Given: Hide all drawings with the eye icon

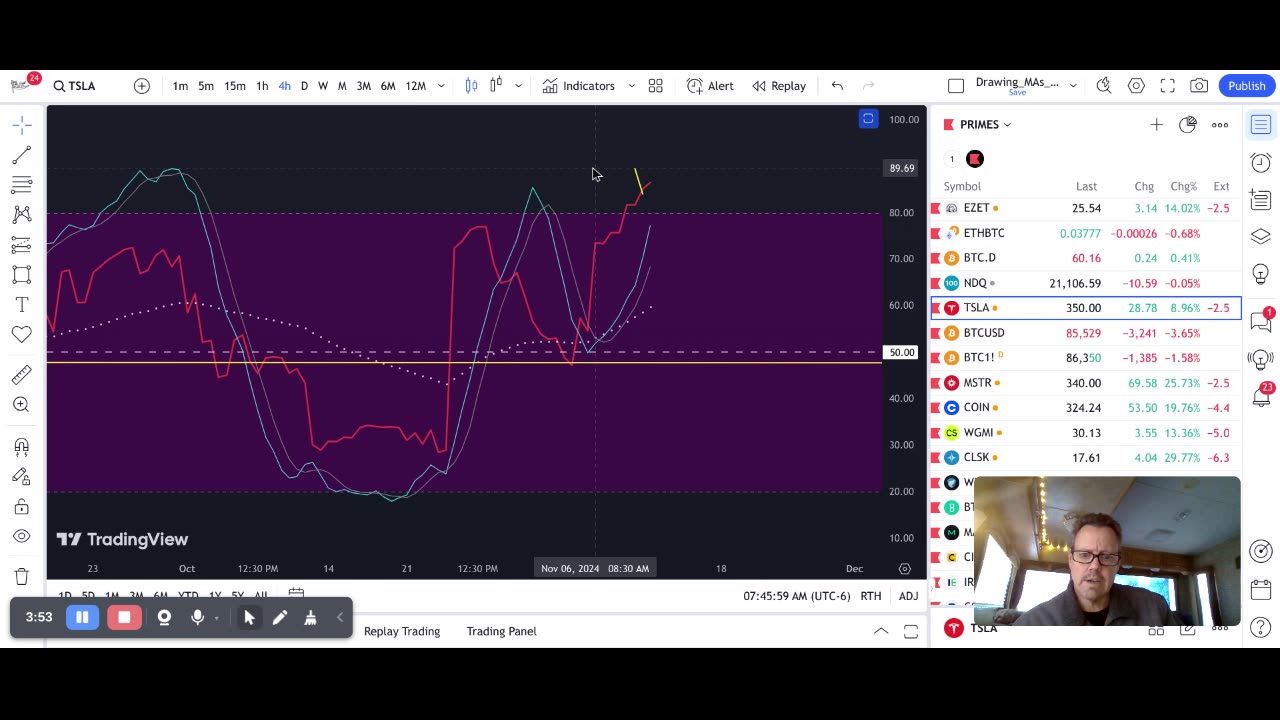Looking at the screenshot, I should (22, 537).
